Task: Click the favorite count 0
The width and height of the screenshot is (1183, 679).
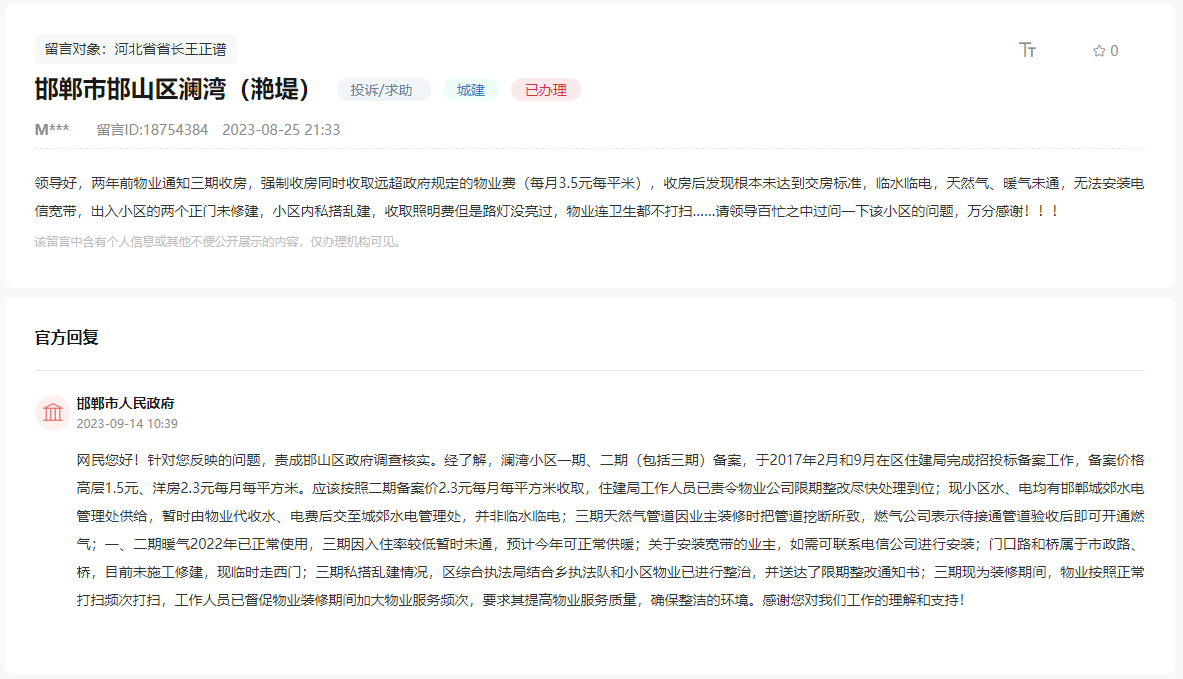Action: coord(1114,51)
